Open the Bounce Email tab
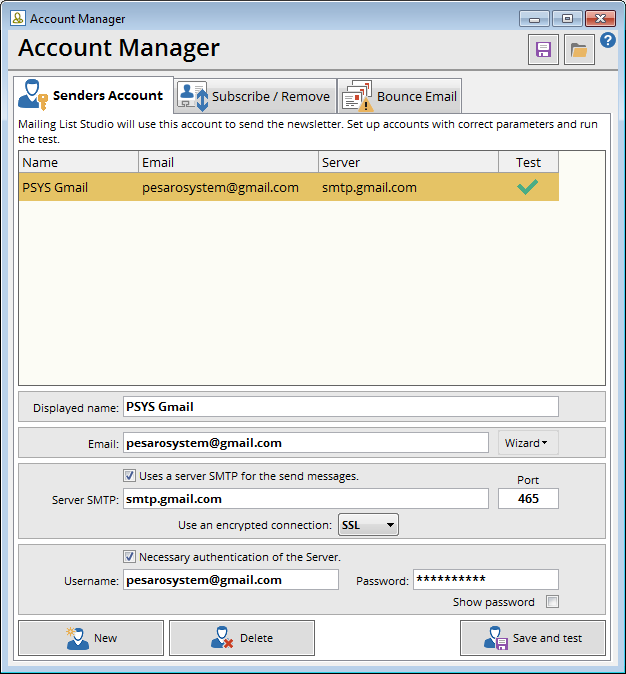The width and height of the screenshot is (626, 674). click(x=399, y=96)
